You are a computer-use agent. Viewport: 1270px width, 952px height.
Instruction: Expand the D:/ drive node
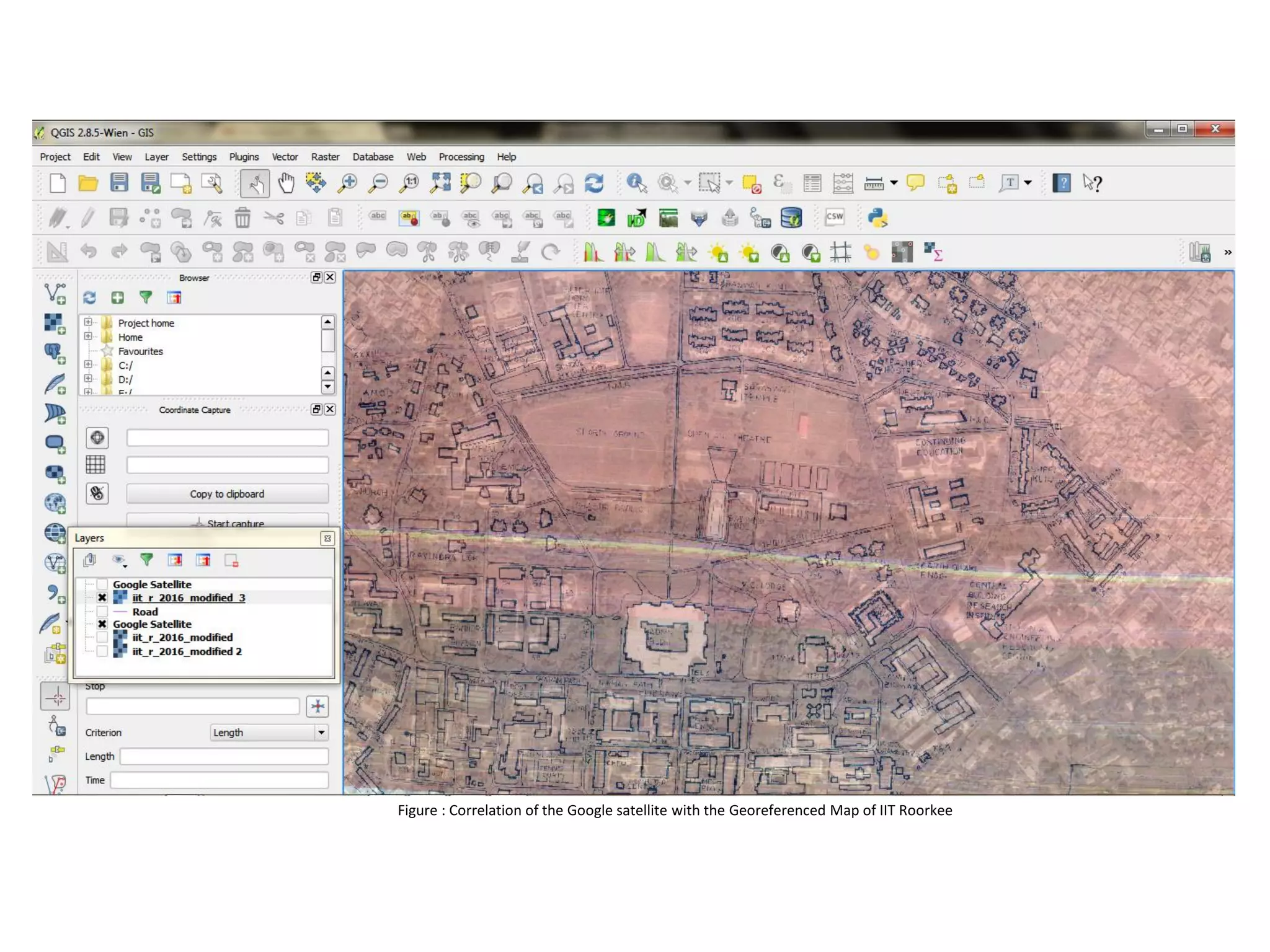(x=88, y=379)
